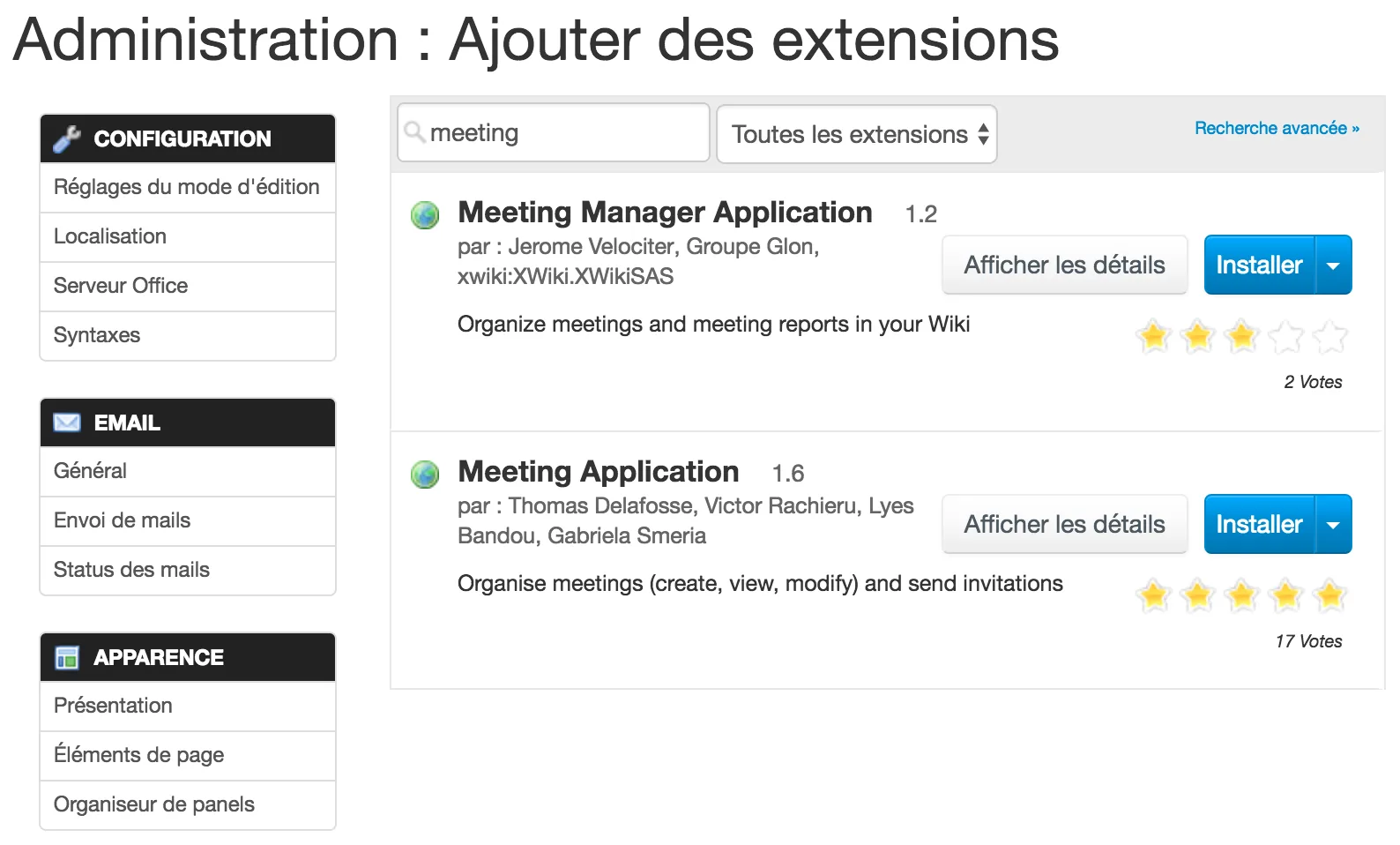Show details for Meeting Manager Application

1064,265
